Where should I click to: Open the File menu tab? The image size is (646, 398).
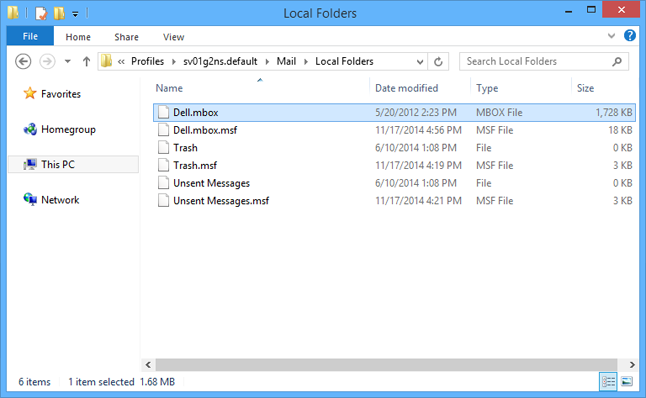point(30,36)
